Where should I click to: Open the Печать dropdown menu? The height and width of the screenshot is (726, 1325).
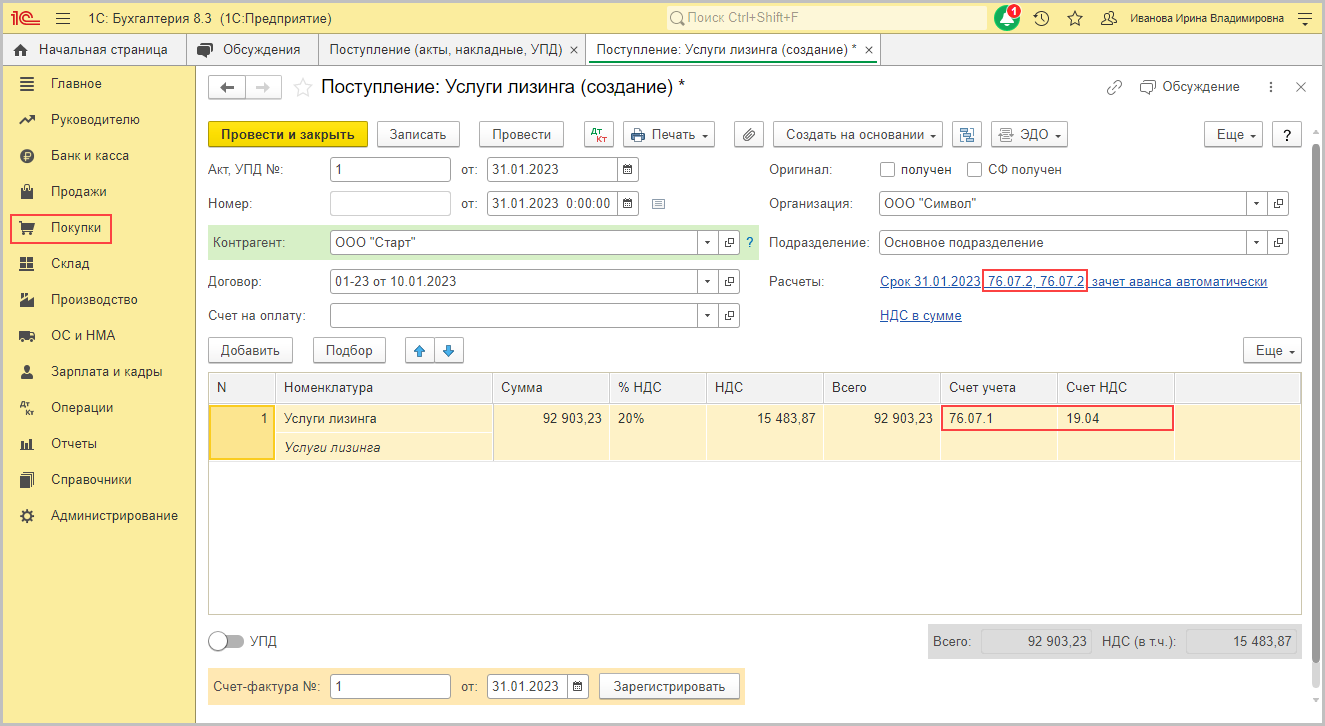point(669,134)
